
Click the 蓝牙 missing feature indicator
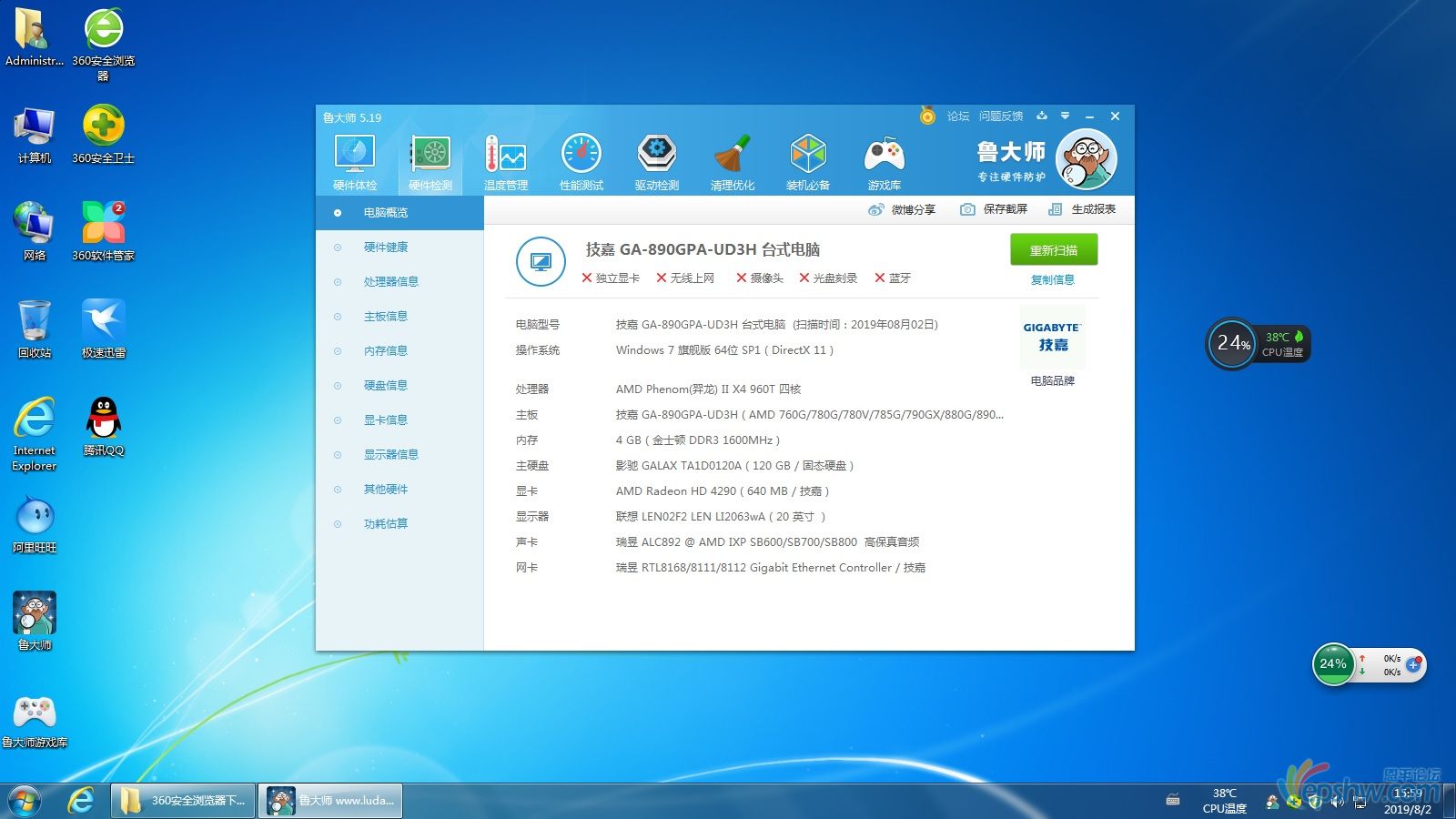[x=893, y=278]
